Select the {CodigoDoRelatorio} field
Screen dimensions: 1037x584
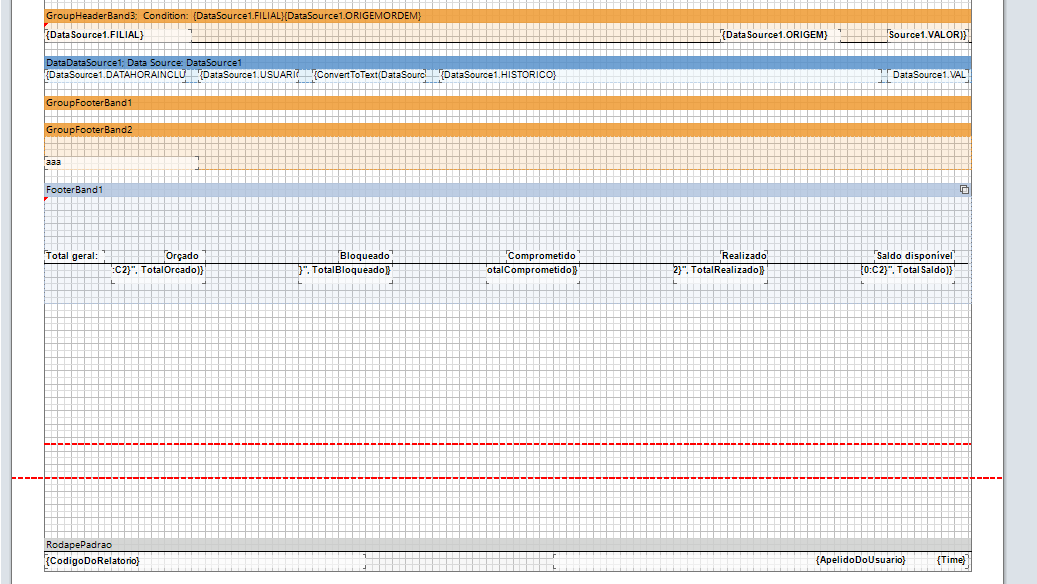pos(205,561)
